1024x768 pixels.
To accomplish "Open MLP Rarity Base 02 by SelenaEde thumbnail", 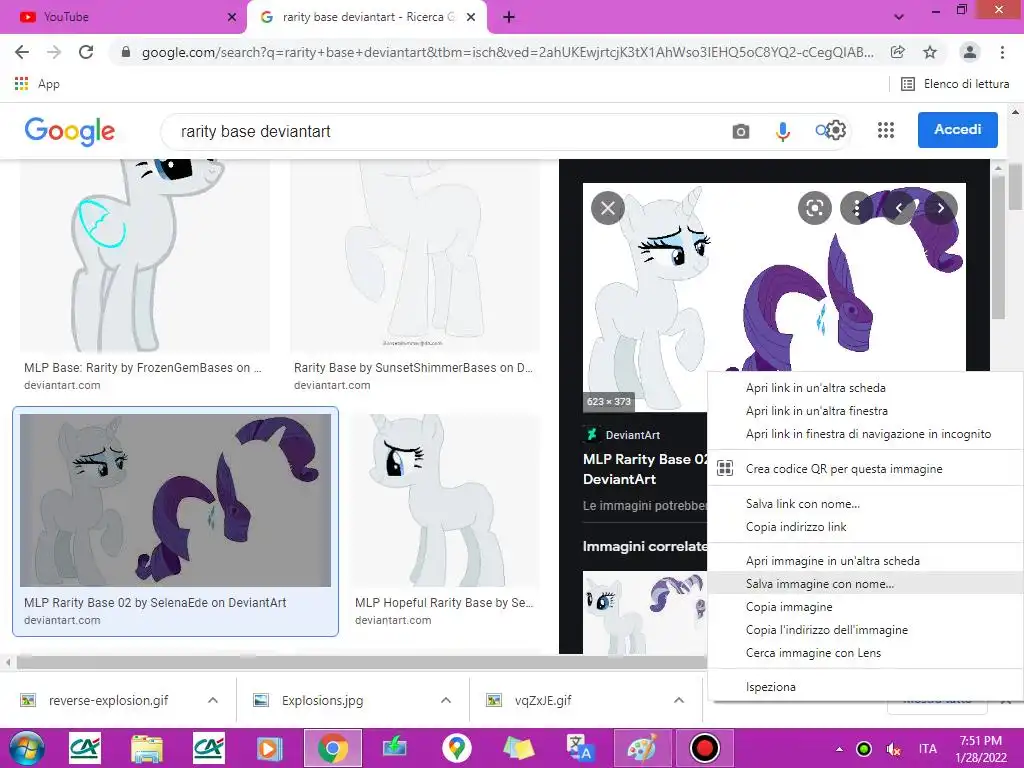I will [x=176, y=500].
